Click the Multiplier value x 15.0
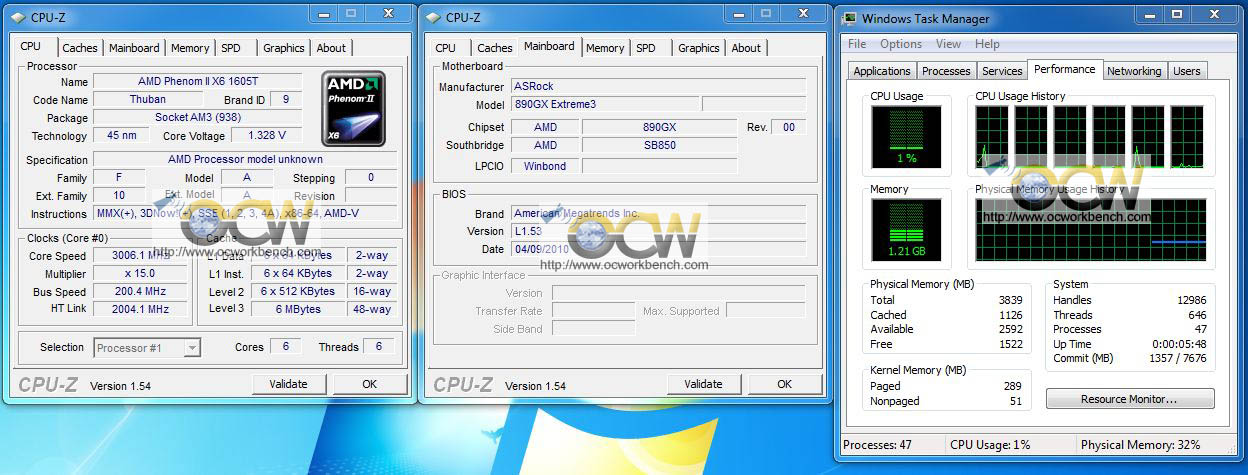Screen dimensions: 1248x475 tap(140, 274)
